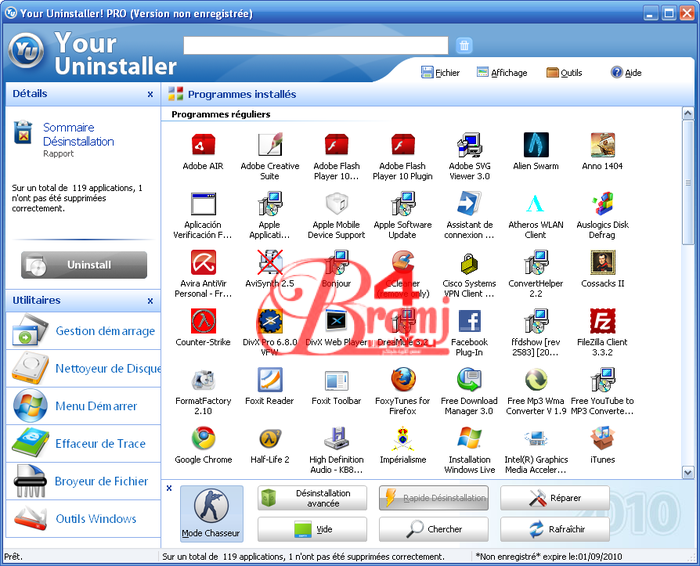Viewport: 700px width, 566px height.
Task: Select Free Mp3 Wma Converter icon
Action: tap(536, 380)
